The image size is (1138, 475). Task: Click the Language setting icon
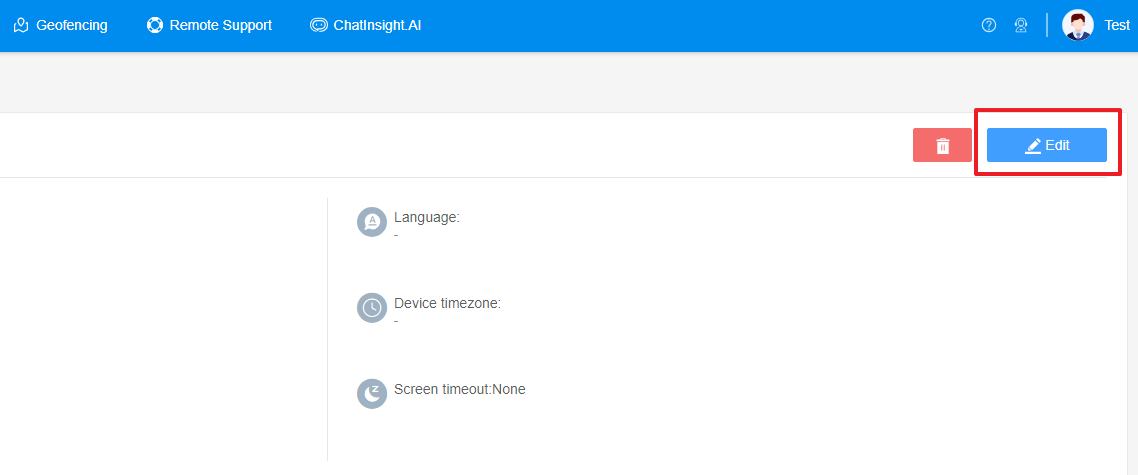click(372, 222)
